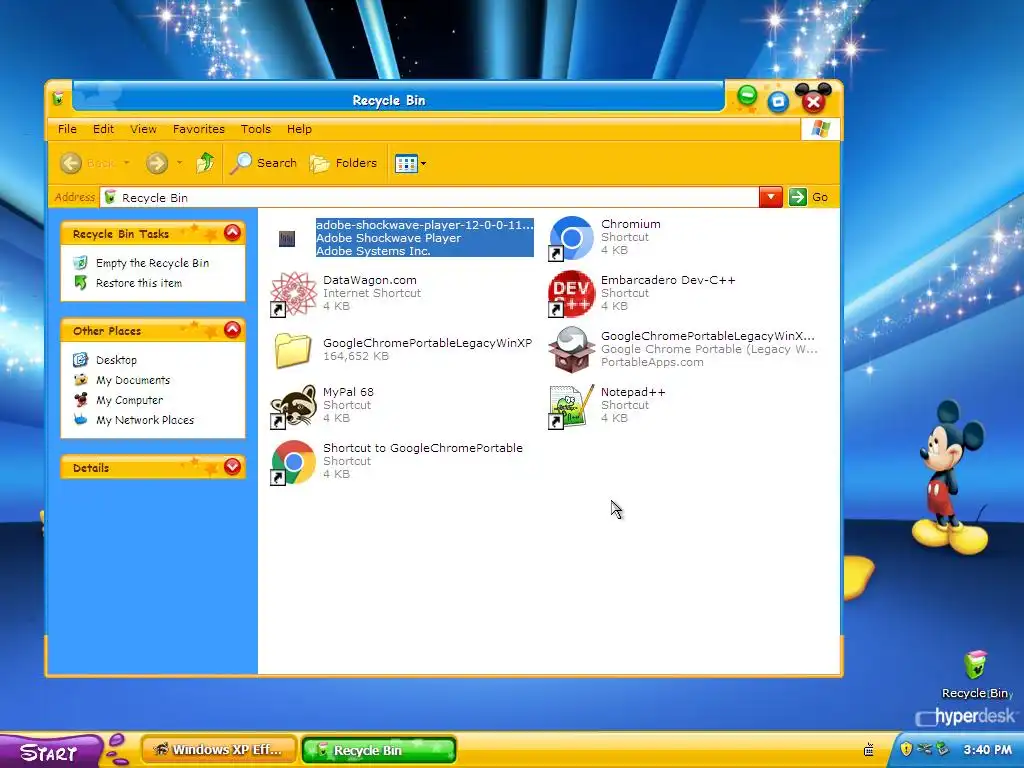Select the text "DataWagon.com"
Screen dimensions: 1024x768
pyautogui.click(x=370, y=280)
